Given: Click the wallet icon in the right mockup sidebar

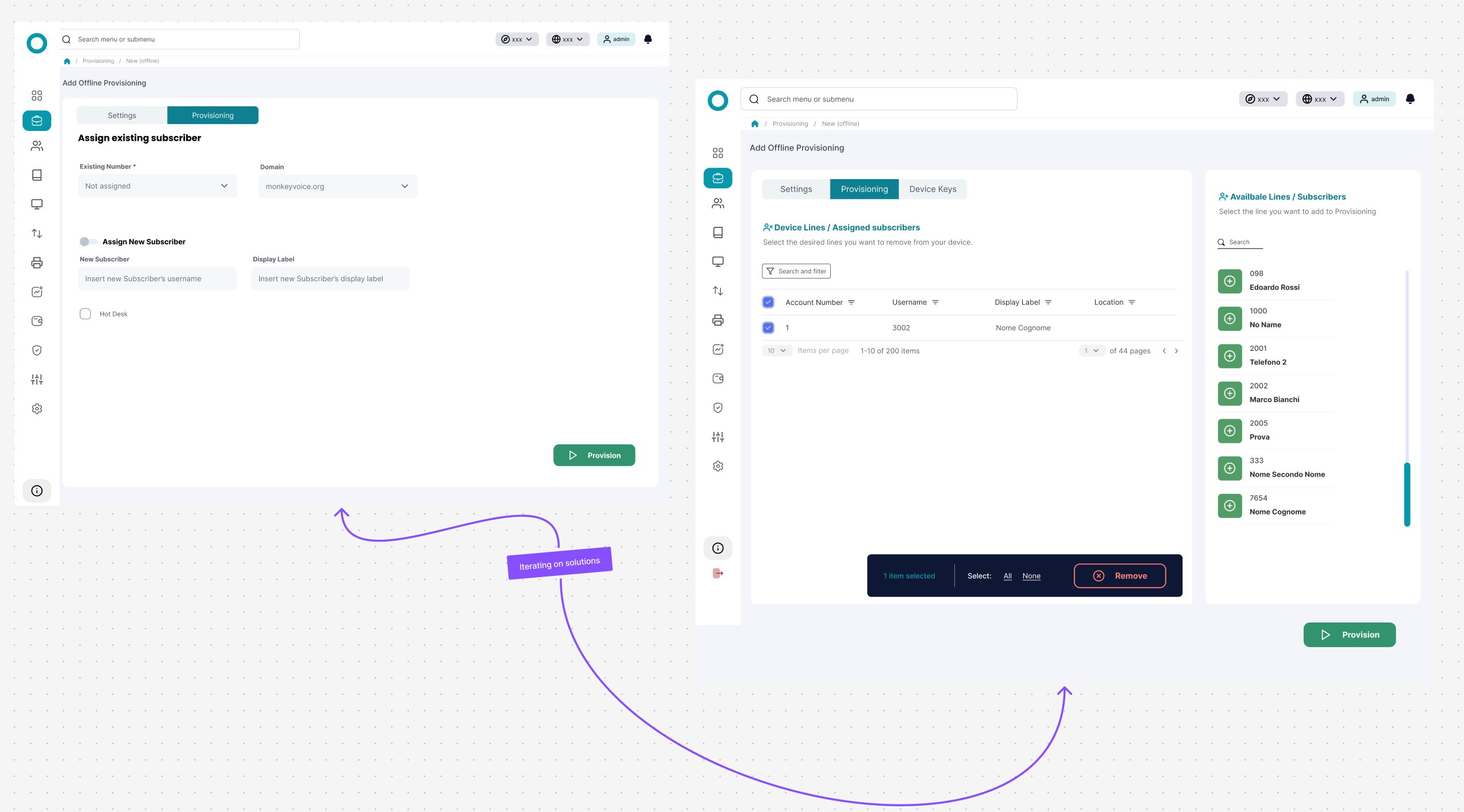Looking at the screenshot, I should [718, 378].
